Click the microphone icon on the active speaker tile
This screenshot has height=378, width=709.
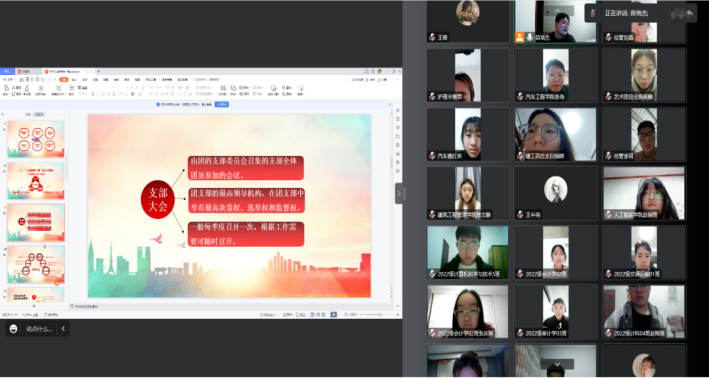(x=529, y=38)
